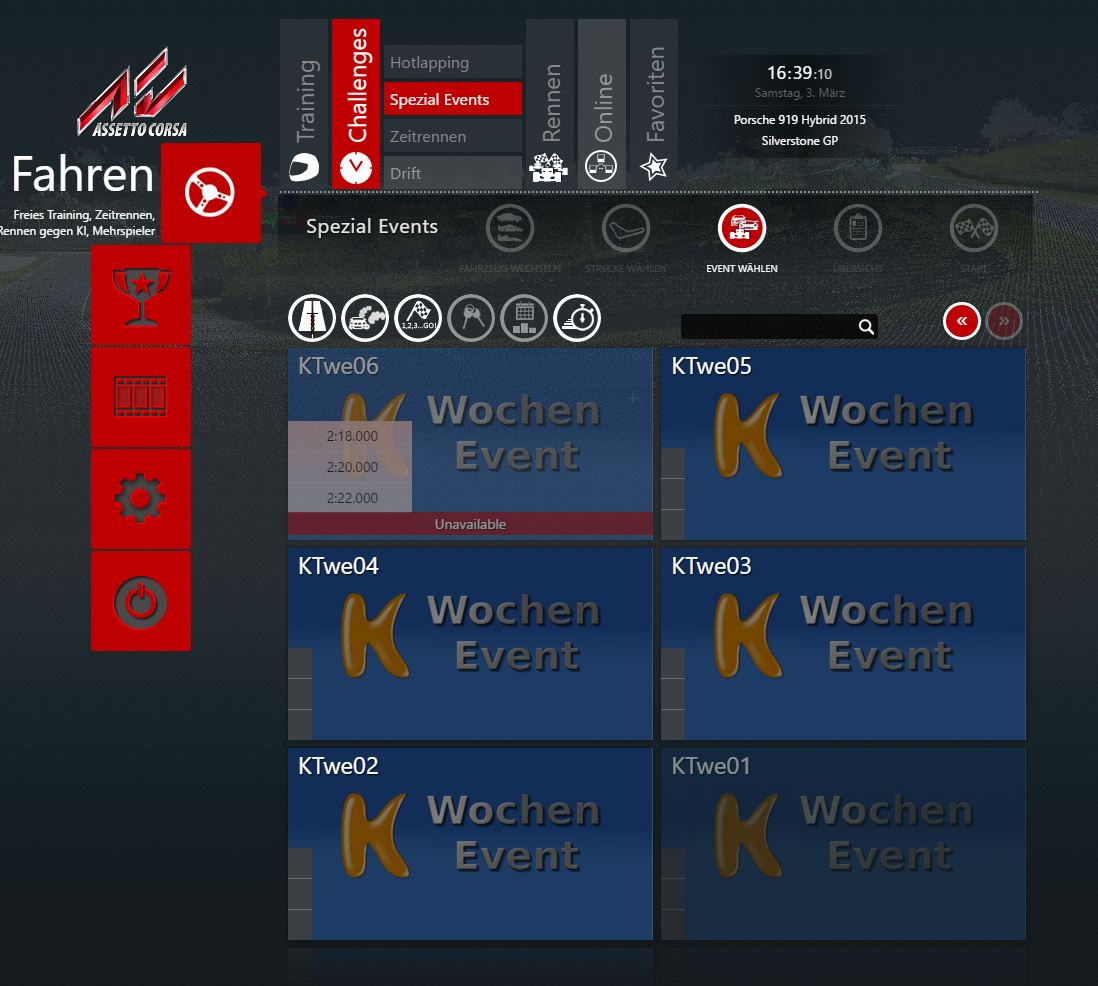
Task: Click the Assetto Corsa logo
Action: click(x=132, y=93)
